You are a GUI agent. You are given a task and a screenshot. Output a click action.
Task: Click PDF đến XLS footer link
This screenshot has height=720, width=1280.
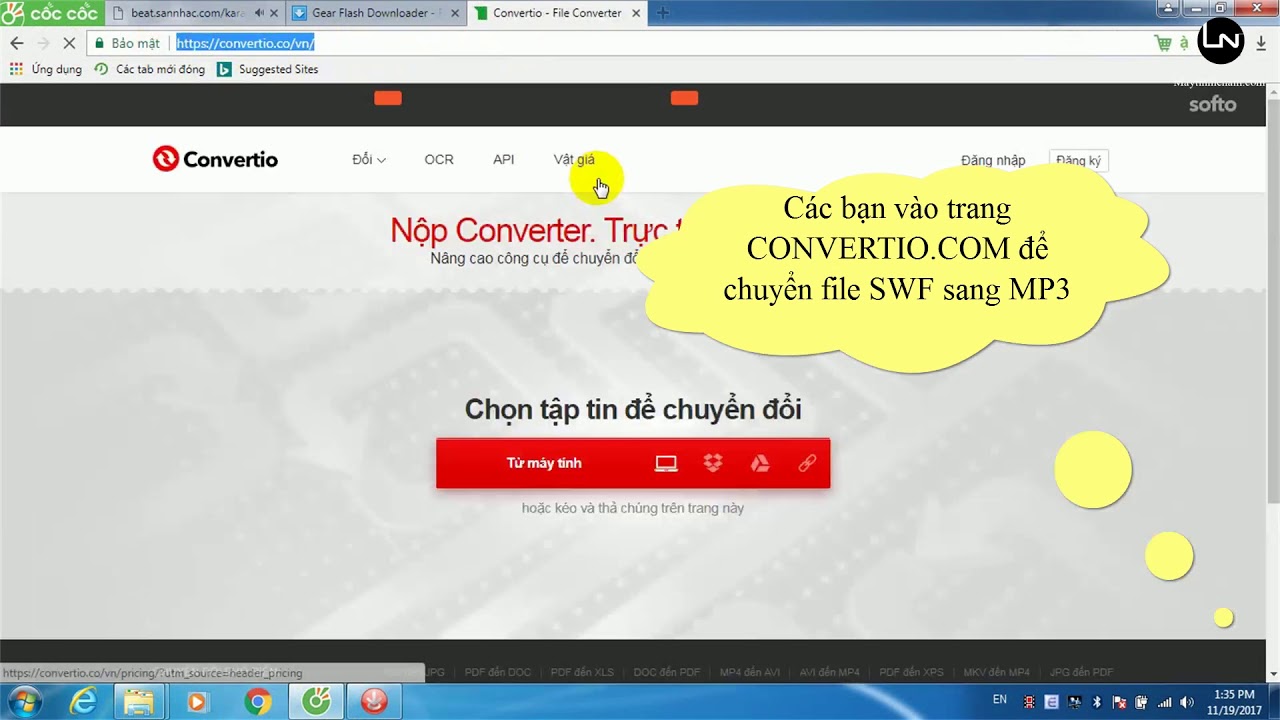click(582, 672)
